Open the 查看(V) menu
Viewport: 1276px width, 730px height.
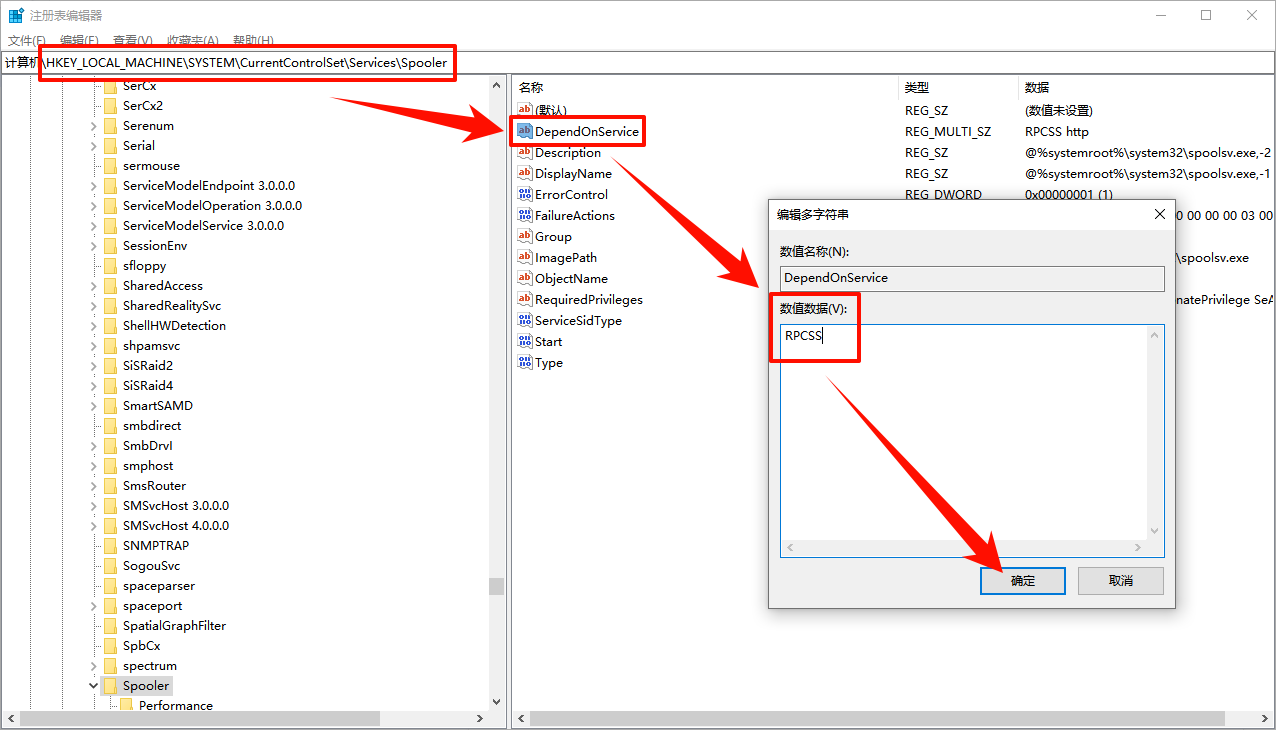click(132, 41)
